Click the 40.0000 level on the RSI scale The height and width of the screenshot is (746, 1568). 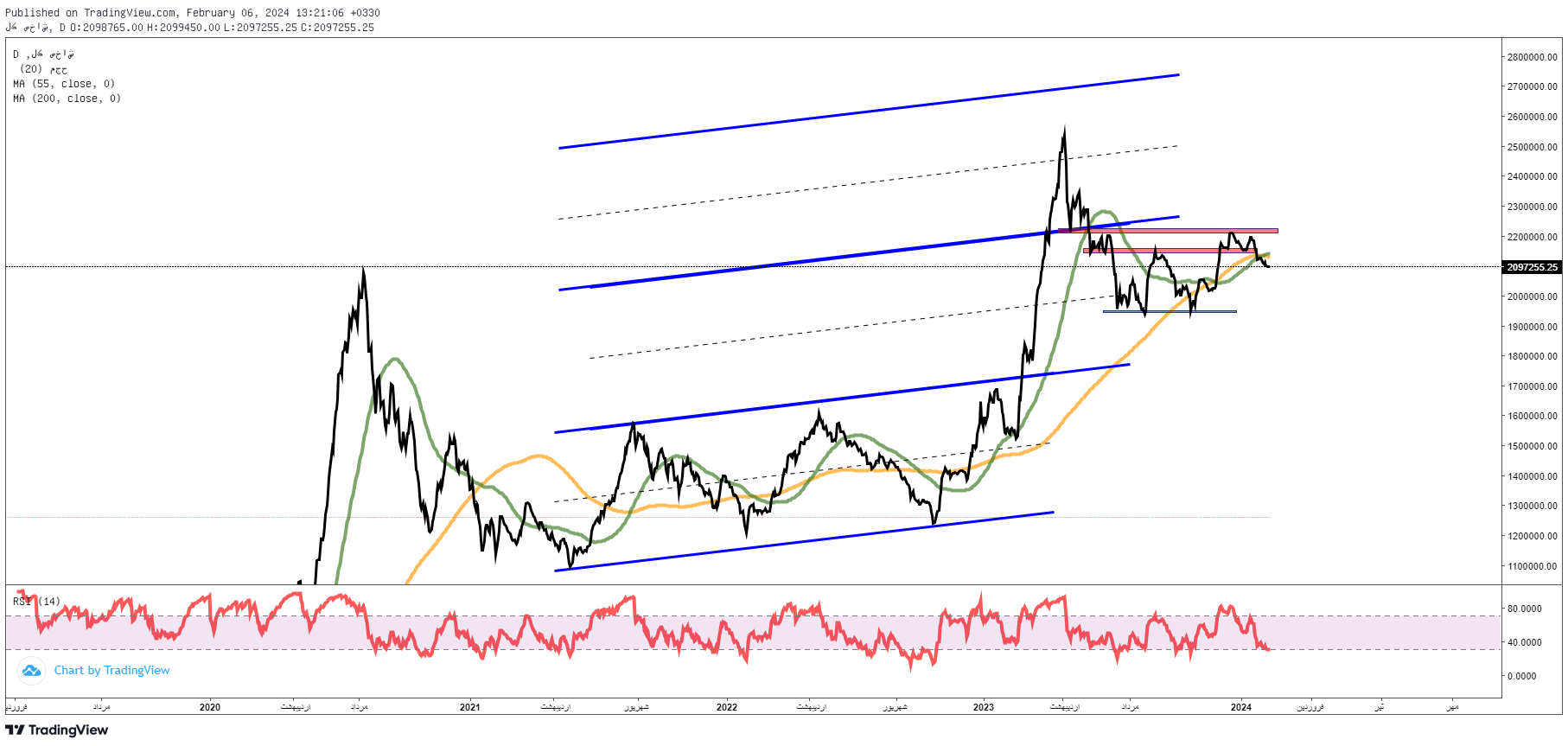coord(1524,642)
